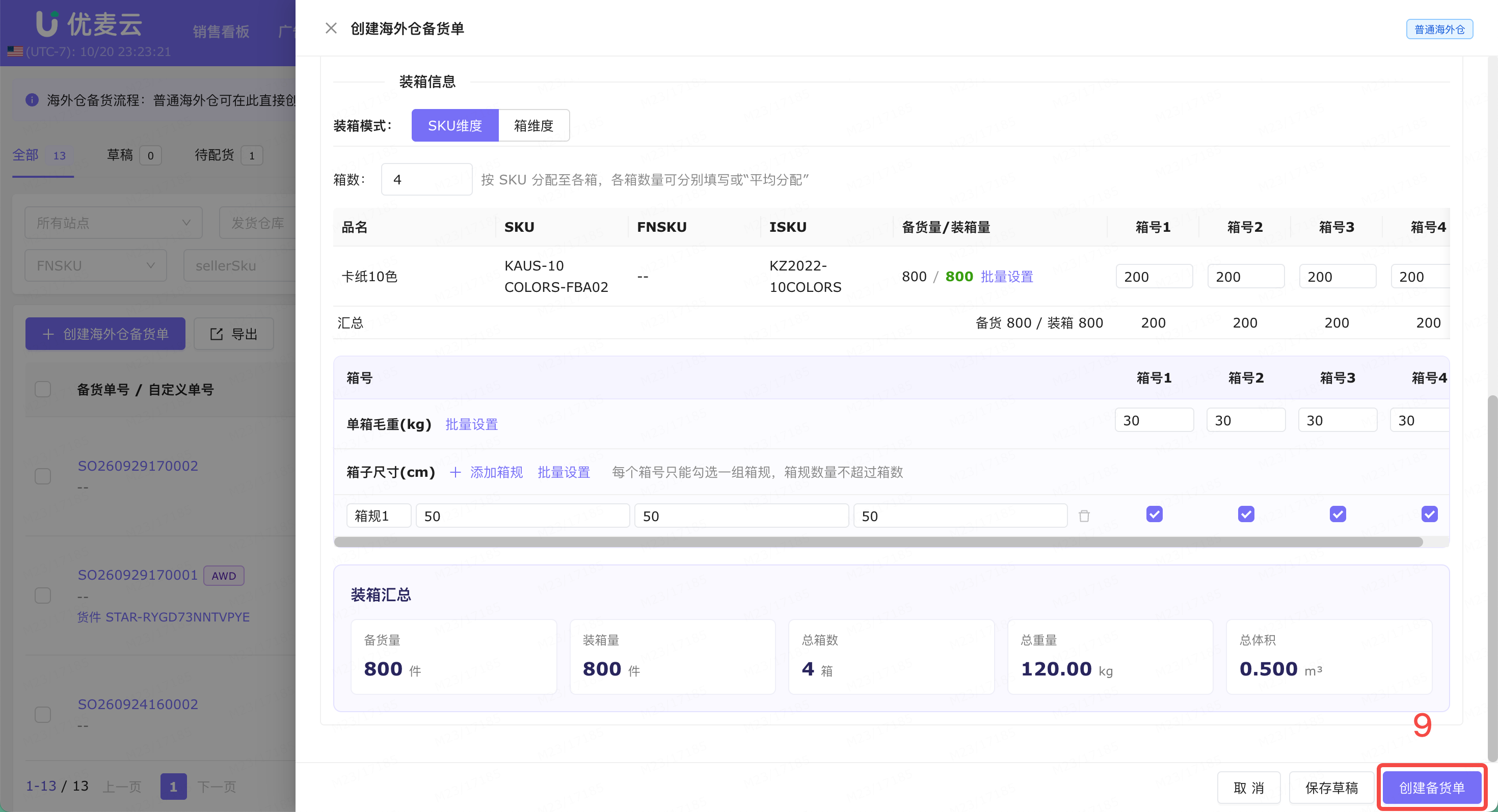Click 箱号2 gross weight input
Viewport: 1498px width, 812px height.
point(1246,420)
